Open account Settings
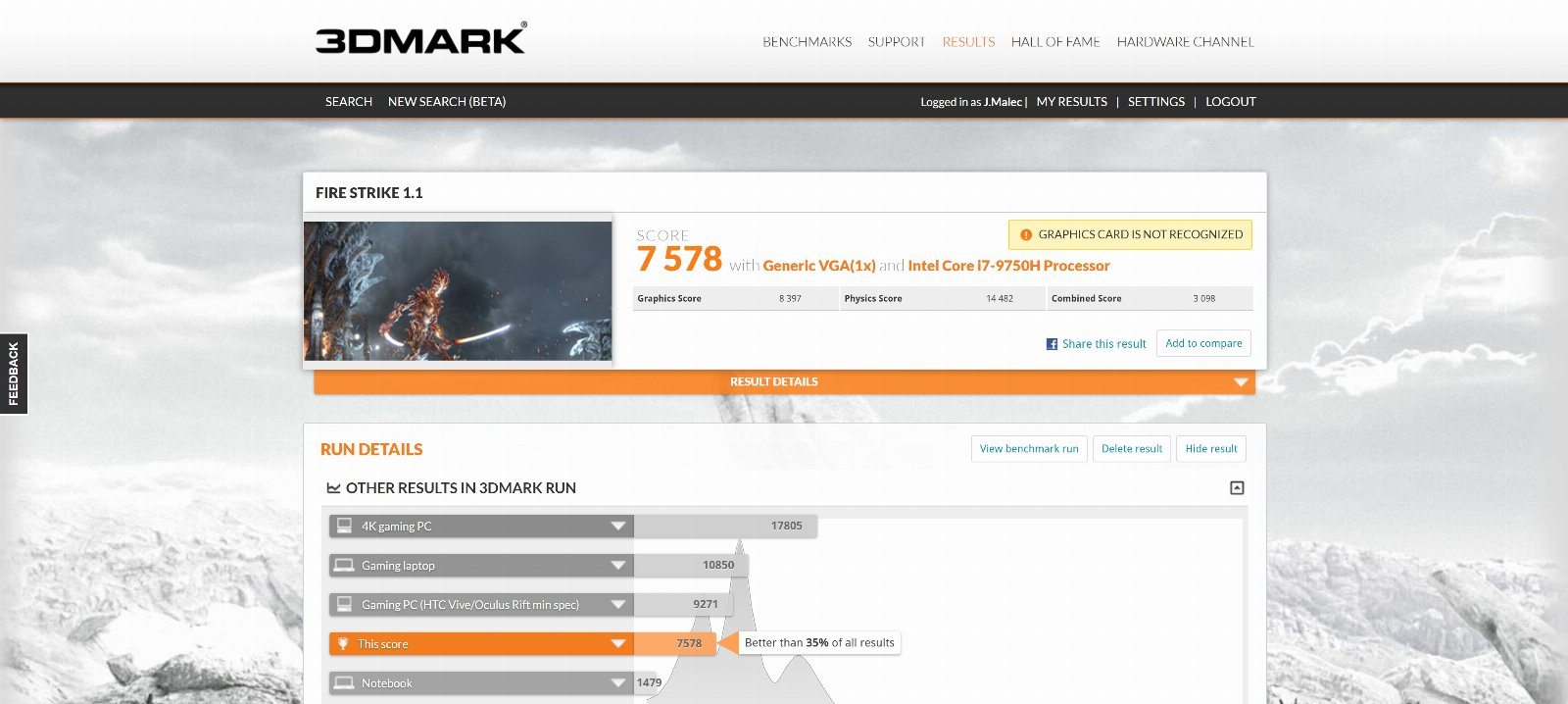Screen dimensions: 1568x704 click(x=1156, y=102)
